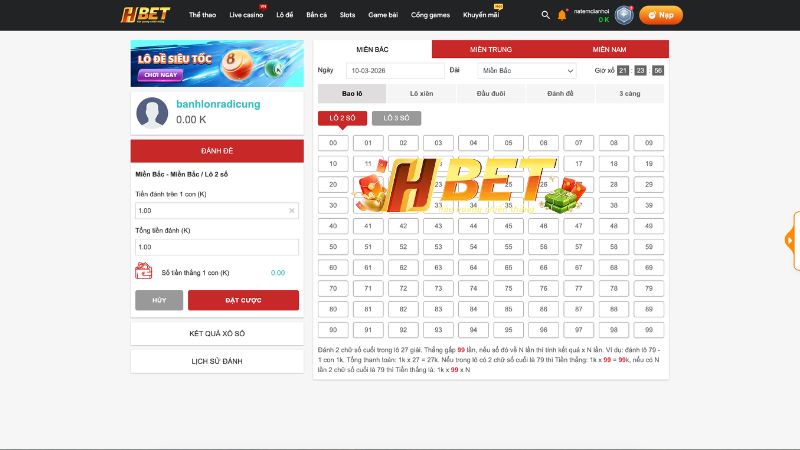Switch to Bao lô bet type
This screenshot has width=800, height=450.
(352, 93)
